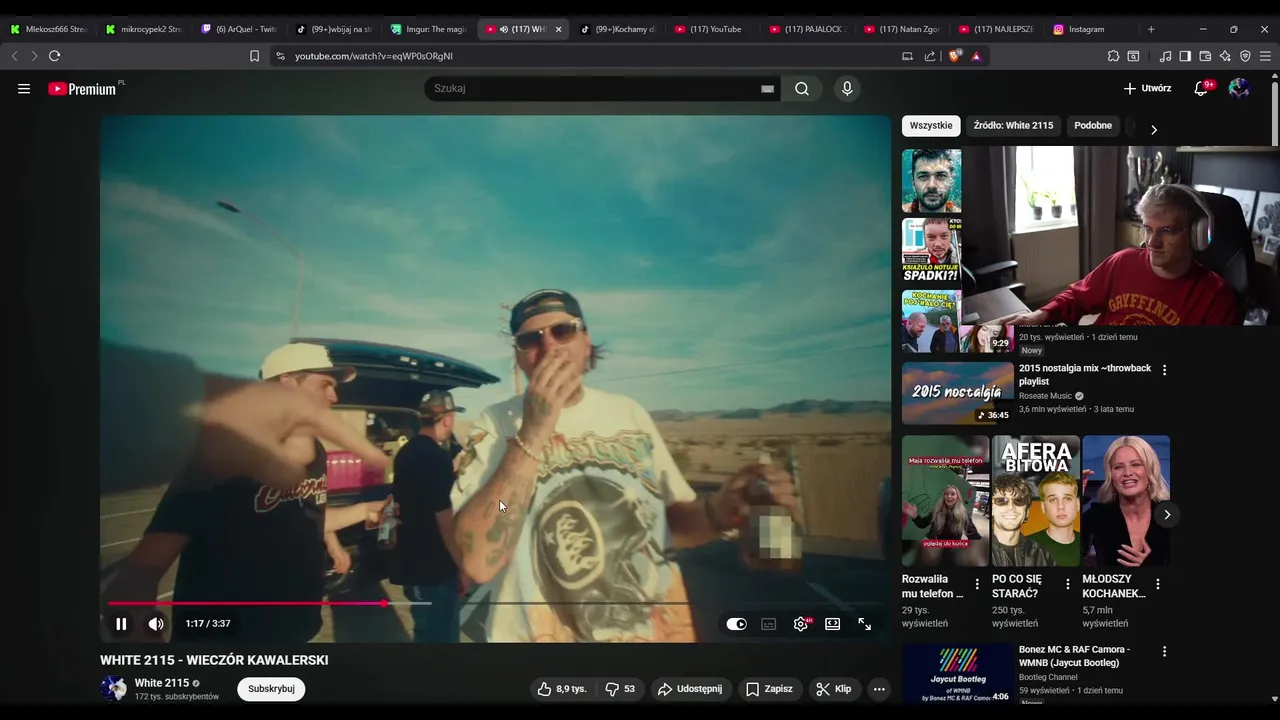This screenshot has height=720, width=1280.
Task: Open options for 2015 nostalgia mix
Action: coord(1164,370)
